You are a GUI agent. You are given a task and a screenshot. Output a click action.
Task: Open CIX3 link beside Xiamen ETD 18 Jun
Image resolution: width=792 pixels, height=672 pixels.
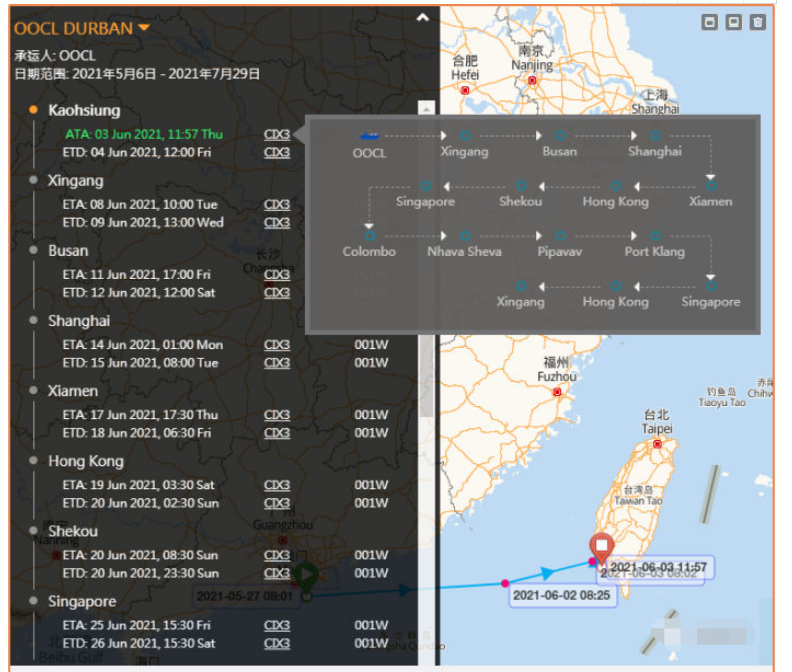point(277,433)
